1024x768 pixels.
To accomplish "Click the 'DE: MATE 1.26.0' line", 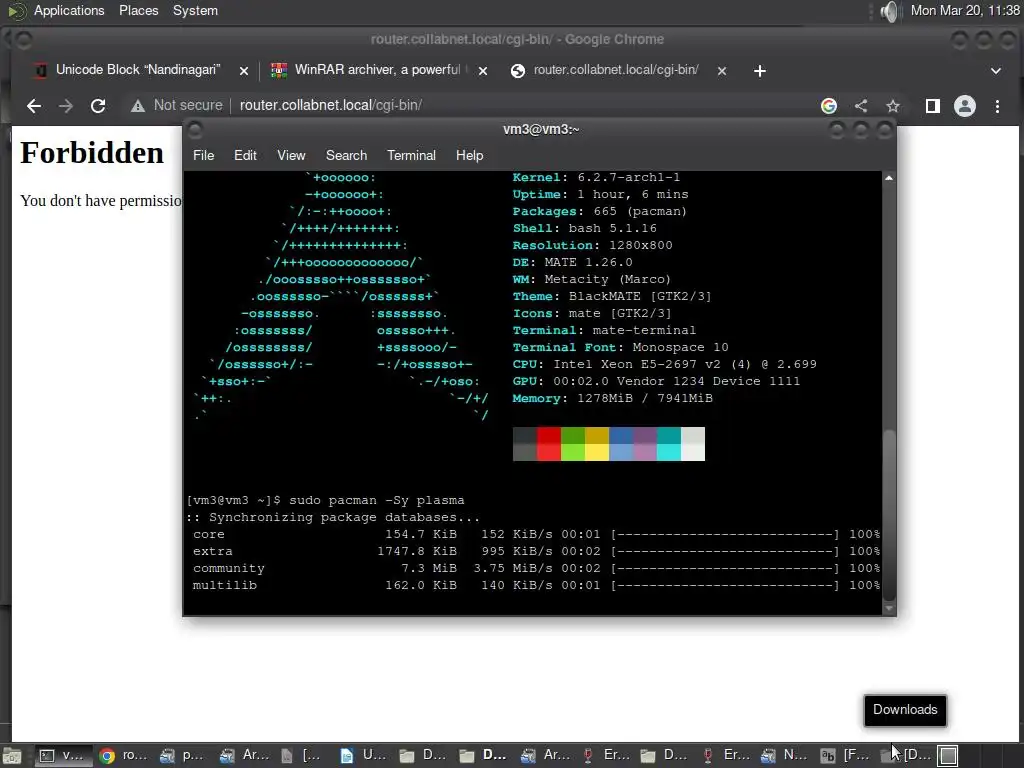I will pos(572,263).
